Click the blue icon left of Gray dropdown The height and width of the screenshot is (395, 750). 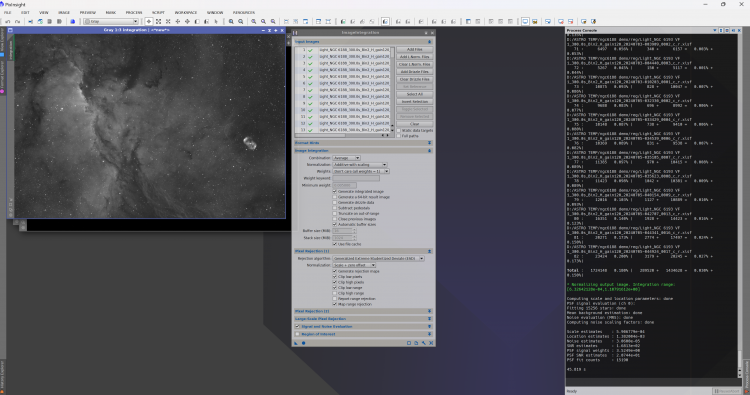[73, 22]
